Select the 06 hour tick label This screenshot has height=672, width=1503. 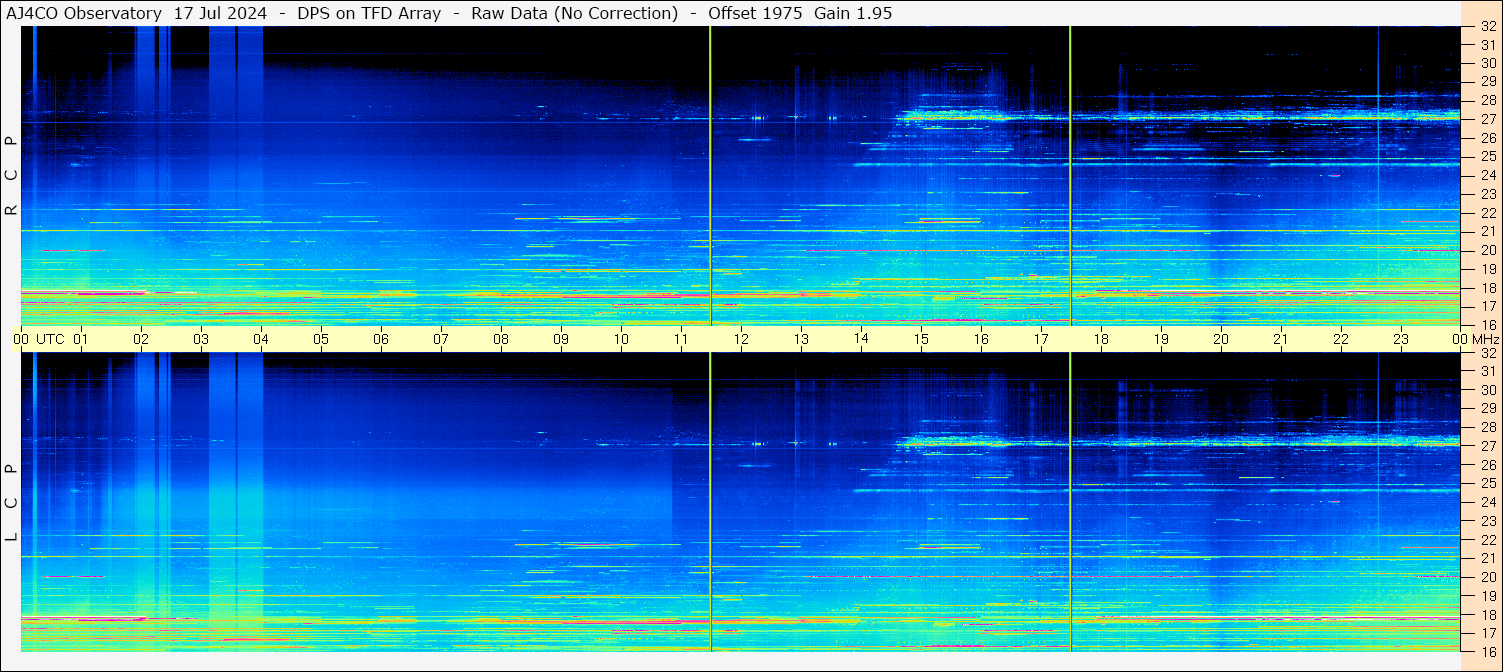[381, 339]
